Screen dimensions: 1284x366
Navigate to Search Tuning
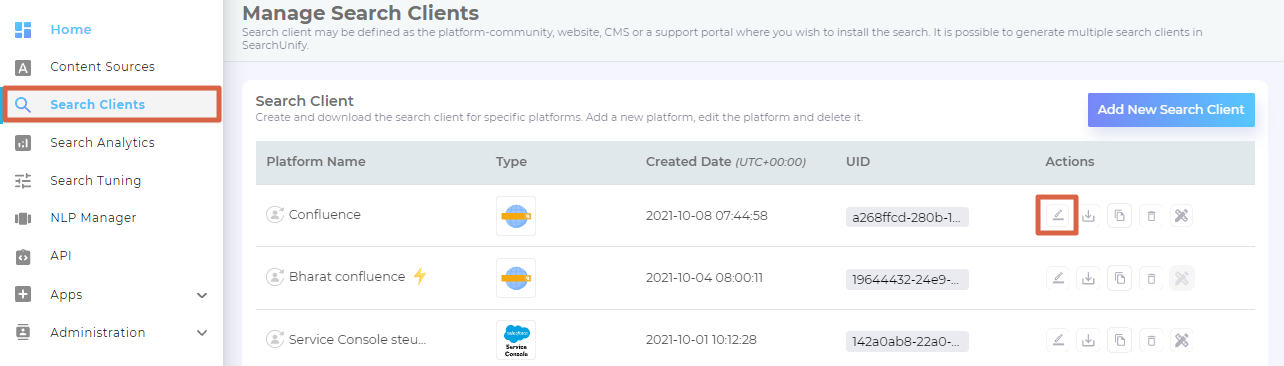coord(96,181)
